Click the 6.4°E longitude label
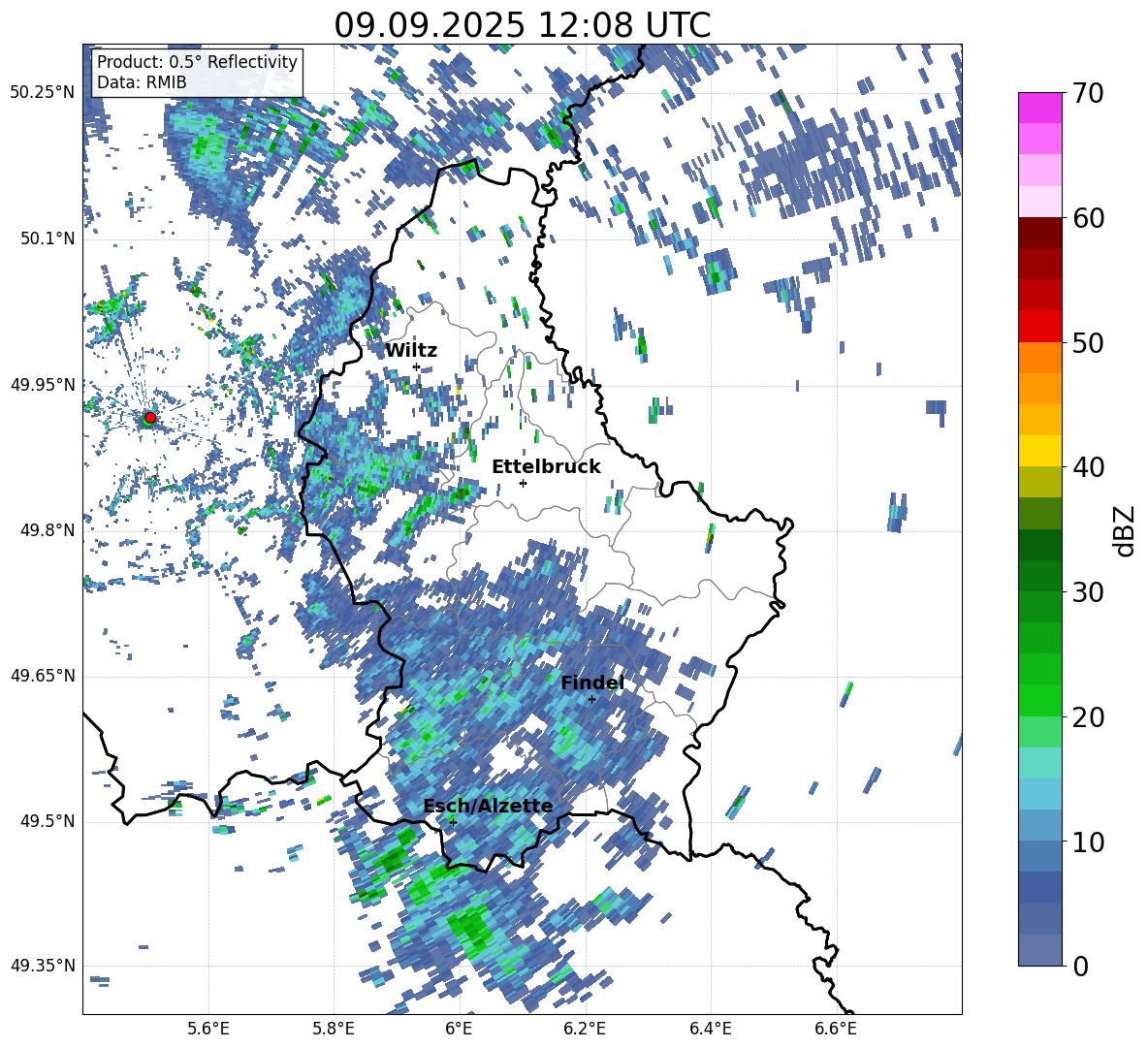Image resolution: width=1148 pixels, height=1048 pixels. tap(710, 1029)
